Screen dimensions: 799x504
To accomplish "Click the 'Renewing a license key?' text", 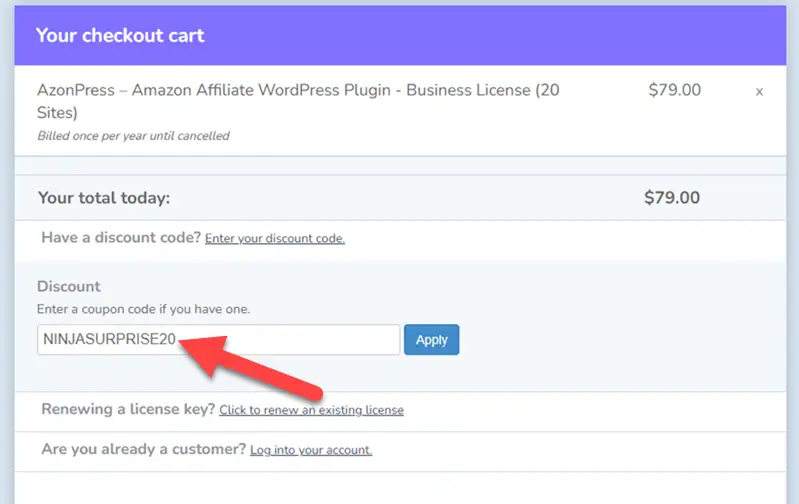I will tap(128, 409).
